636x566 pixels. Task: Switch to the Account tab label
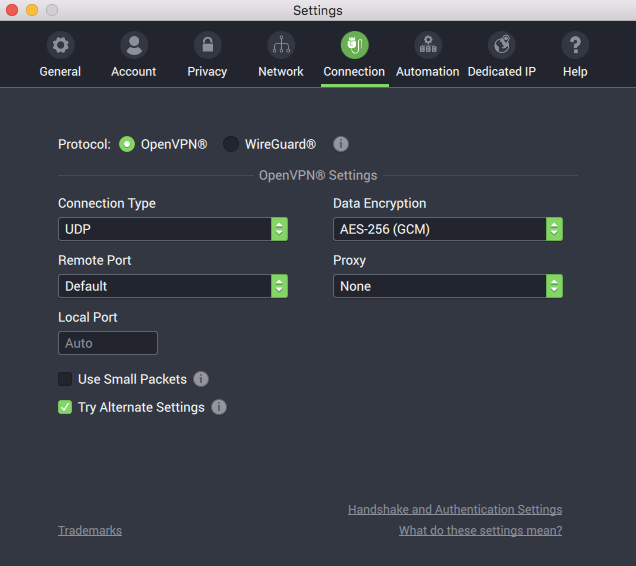133,72
